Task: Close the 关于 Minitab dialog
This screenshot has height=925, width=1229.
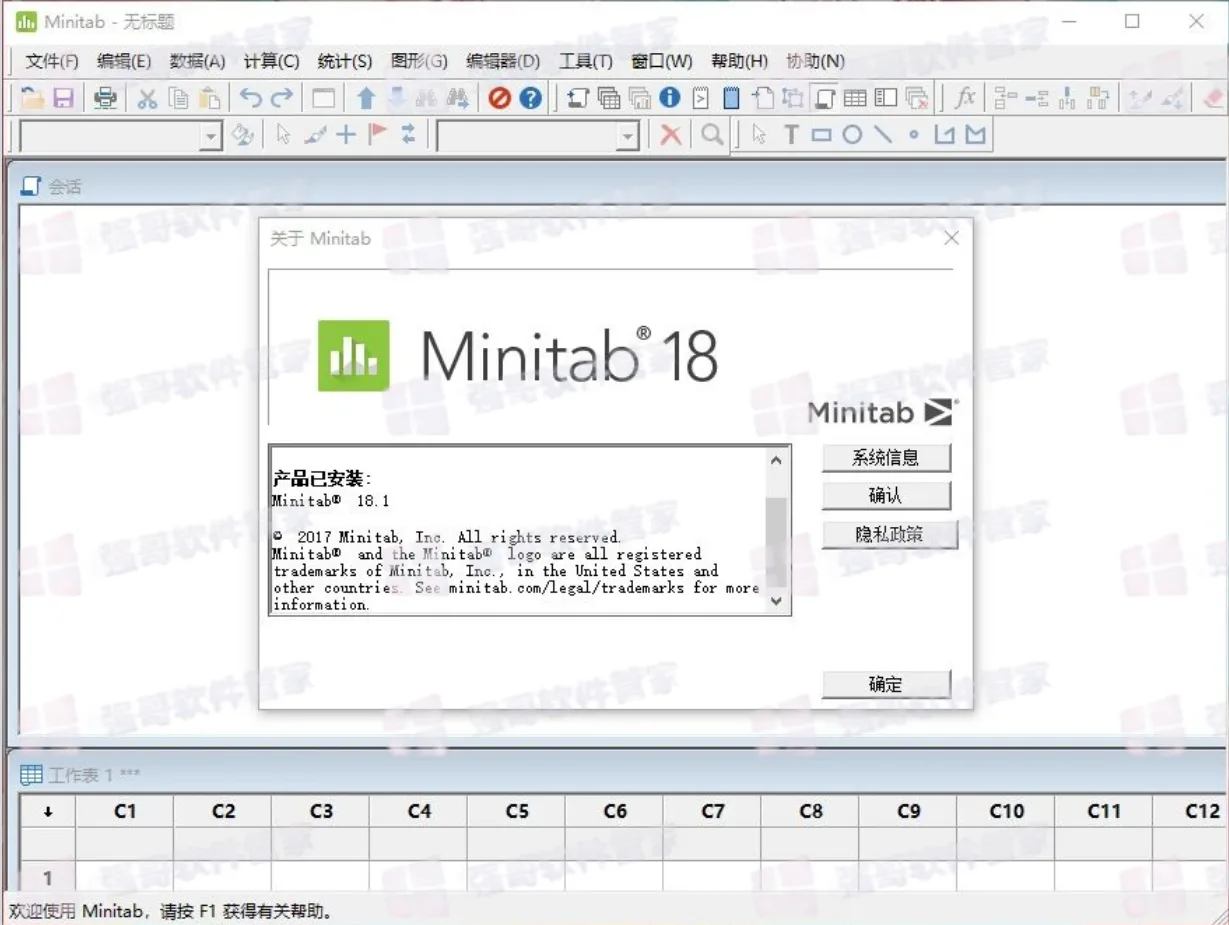Action: [x=951, y=238]
